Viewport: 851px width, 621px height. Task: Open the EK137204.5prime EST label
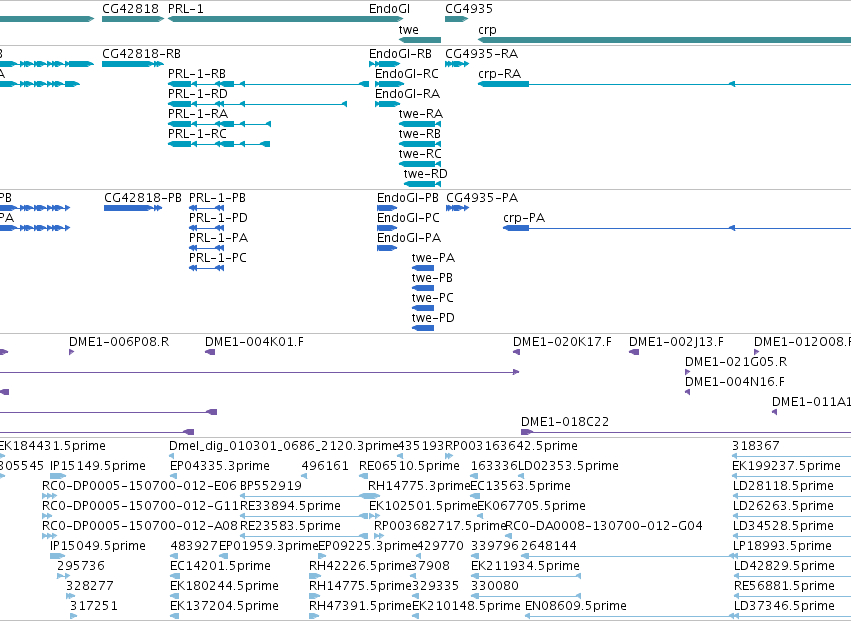click(224, 606)
